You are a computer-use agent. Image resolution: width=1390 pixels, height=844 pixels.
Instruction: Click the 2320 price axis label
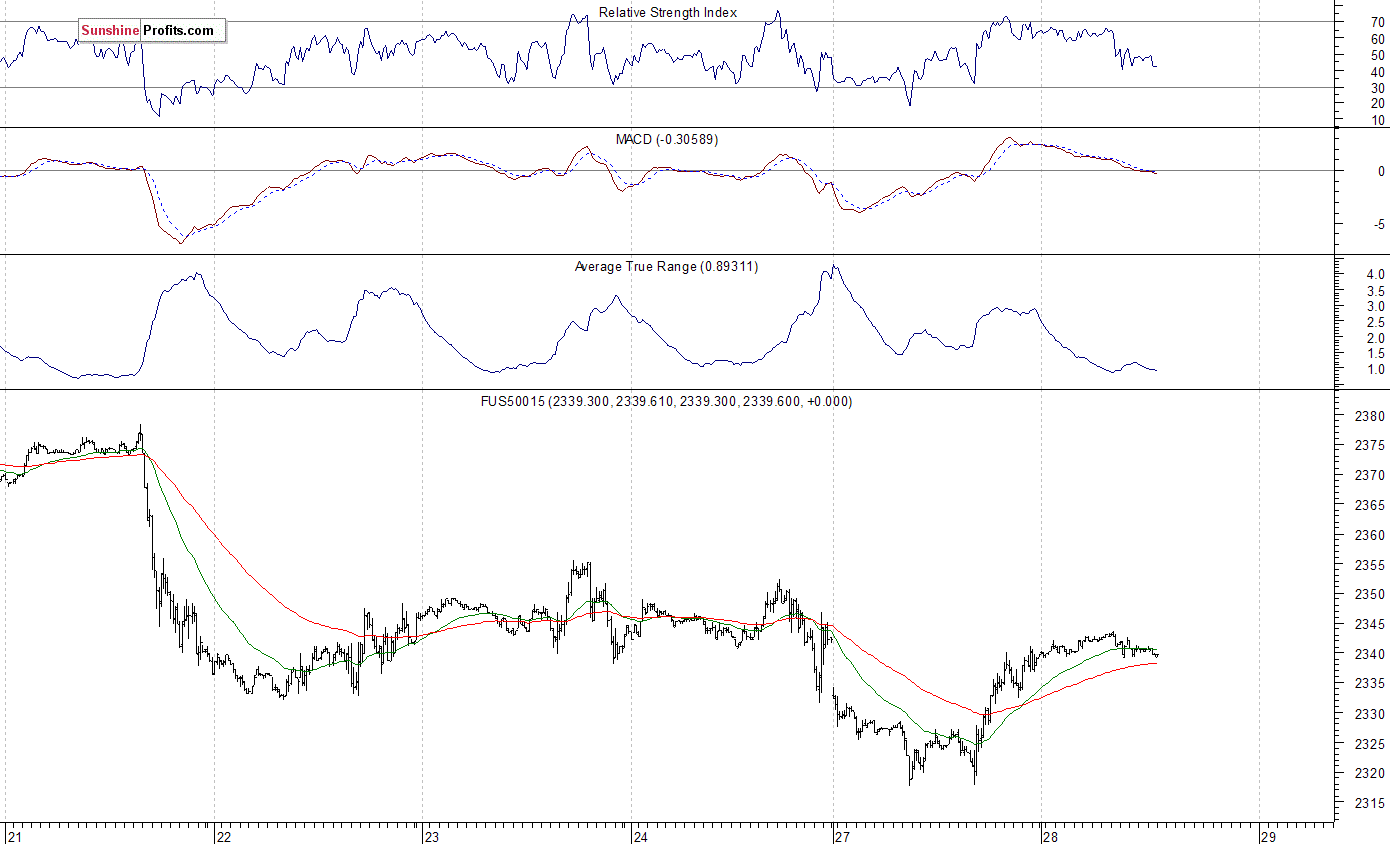[1369, 773]
